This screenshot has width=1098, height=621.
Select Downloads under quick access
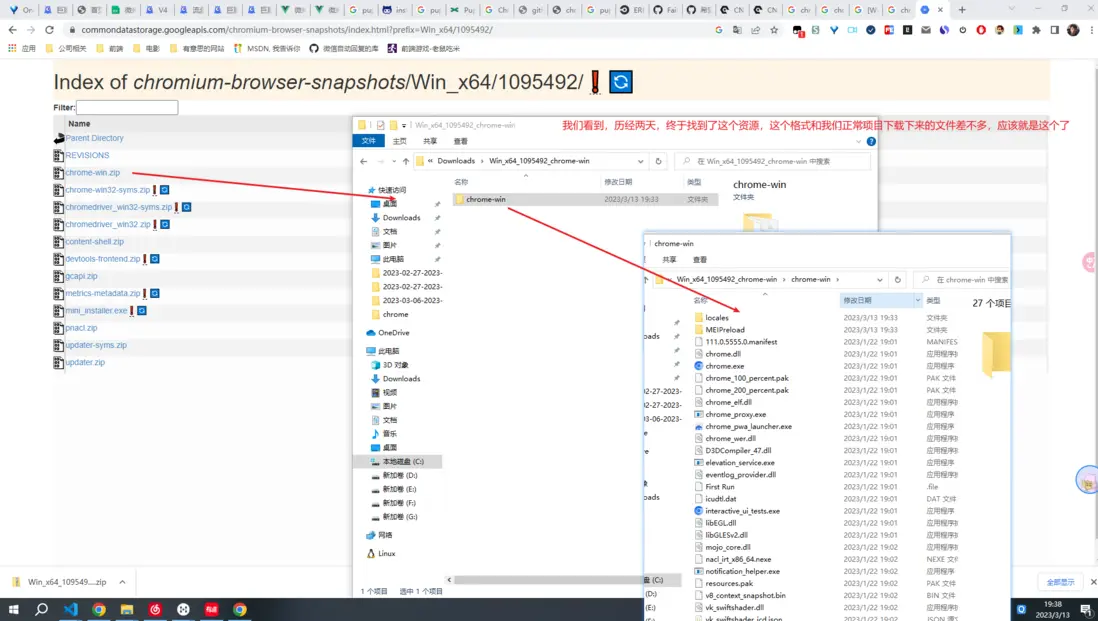[x=401, y=218]
